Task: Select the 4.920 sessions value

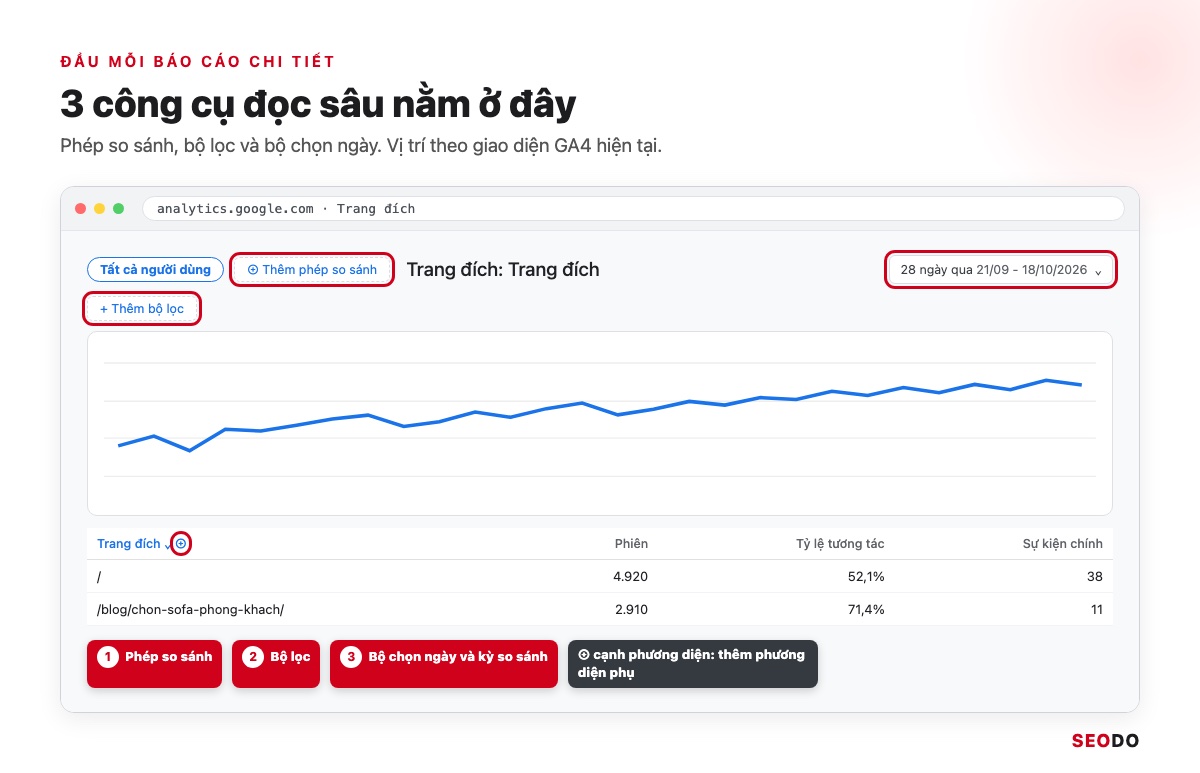Action: click(630, 576)
